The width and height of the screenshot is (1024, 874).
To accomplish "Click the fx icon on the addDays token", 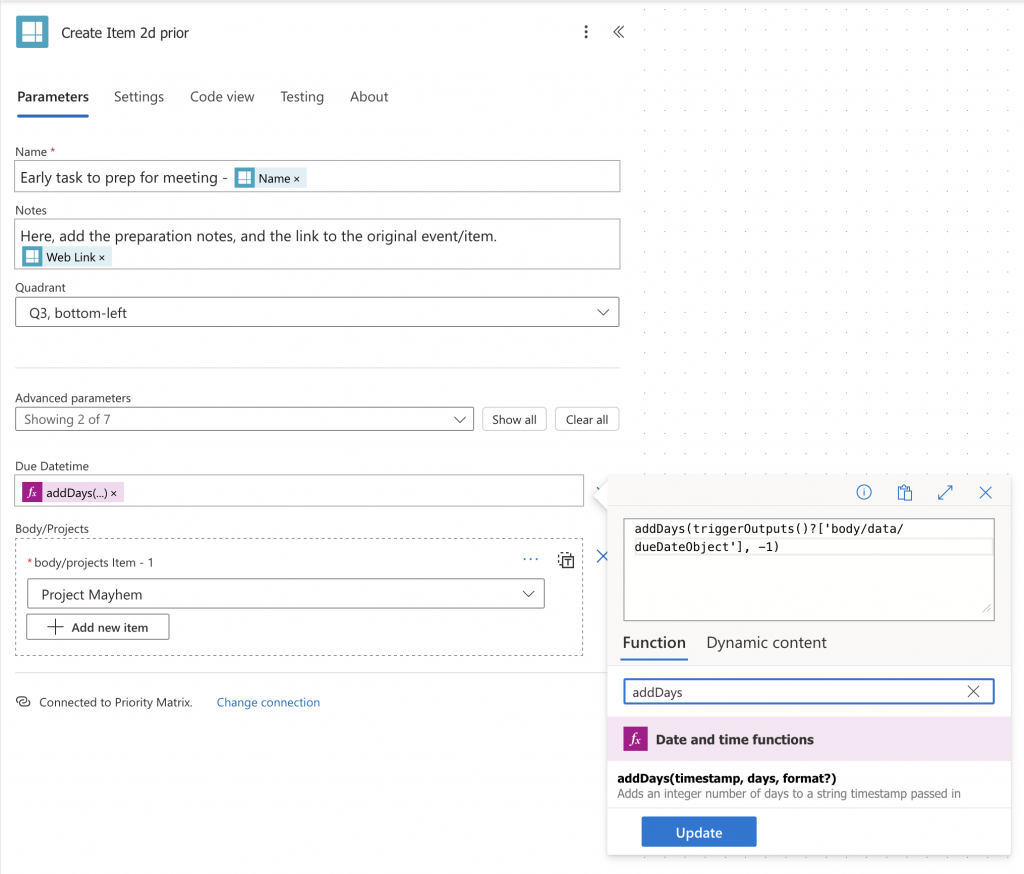I will coord(31,492).
